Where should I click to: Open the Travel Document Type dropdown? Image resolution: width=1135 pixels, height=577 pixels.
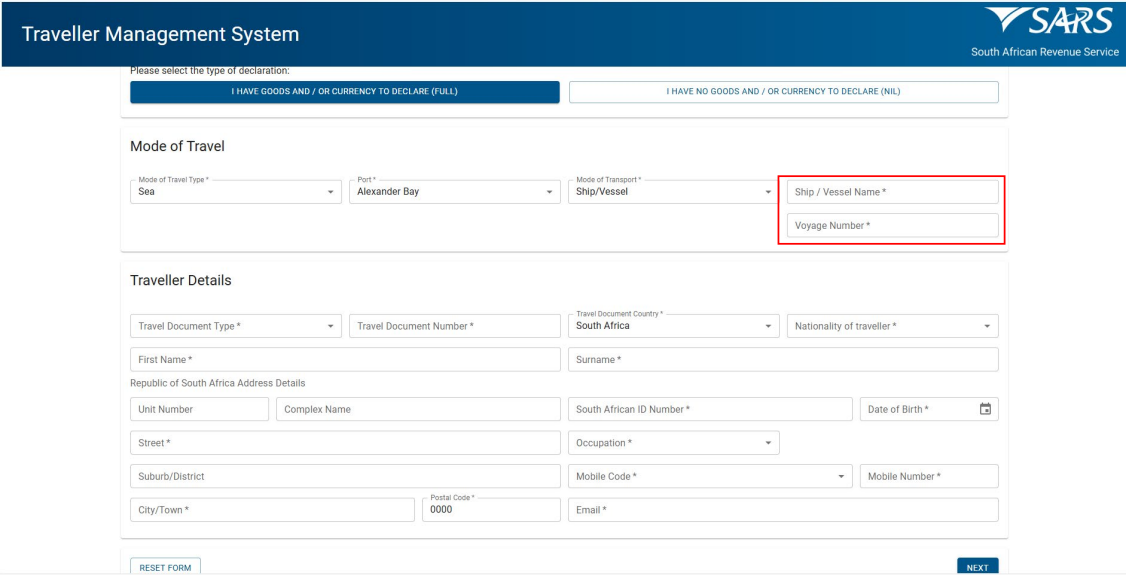(235, 326)
